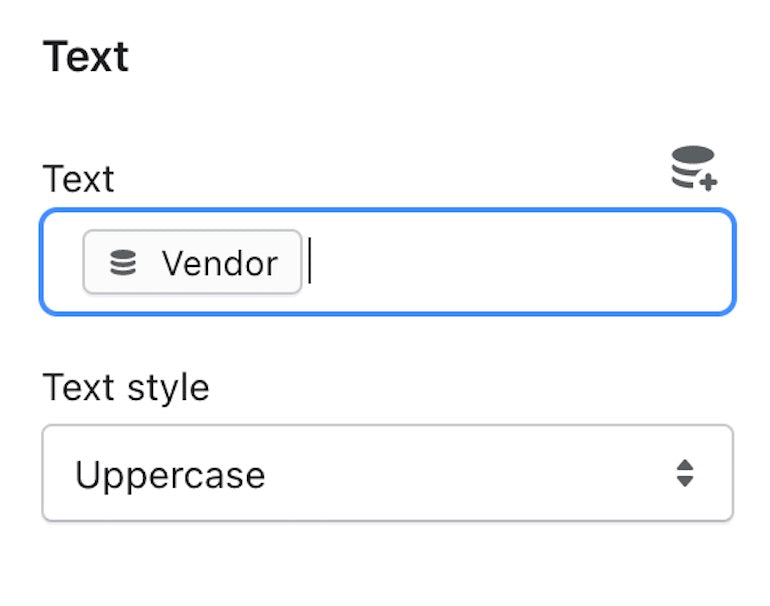The image size is (770, 606).
Task: Click the up-down arrows icon beside Uppercase
Action: pyautogui.click(x=685, y=473)
